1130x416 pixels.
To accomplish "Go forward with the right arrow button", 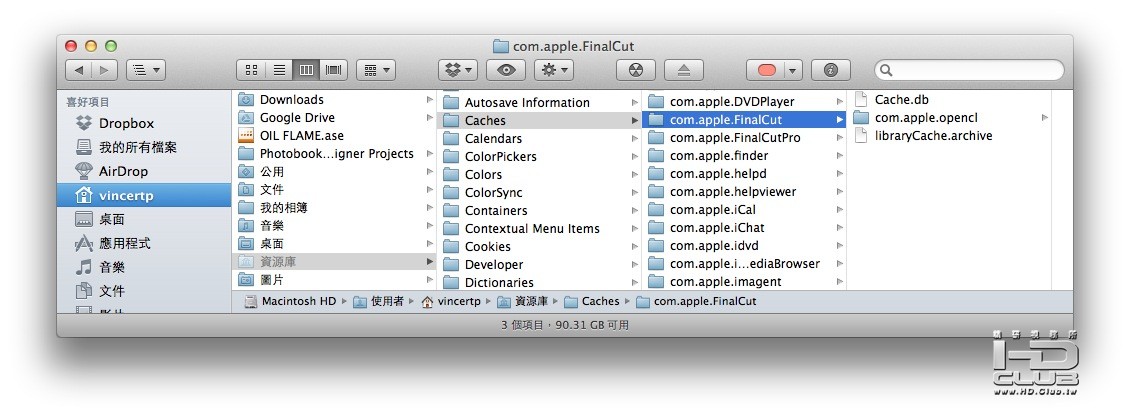I will point(104,70).
